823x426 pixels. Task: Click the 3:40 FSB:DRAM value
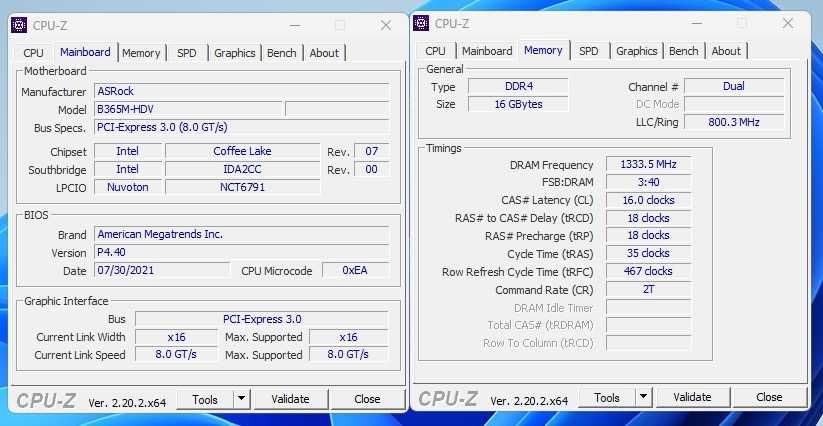point(648,182)
